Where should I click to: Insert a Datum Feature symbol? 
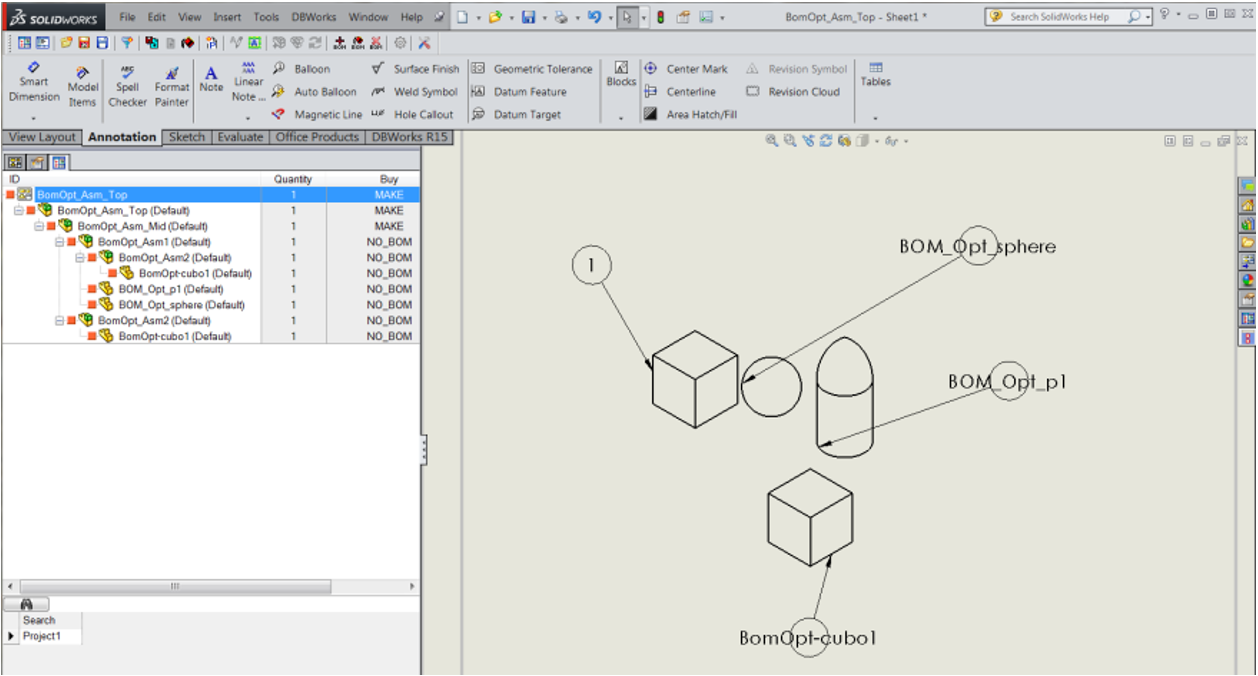[x=519, y=92]
